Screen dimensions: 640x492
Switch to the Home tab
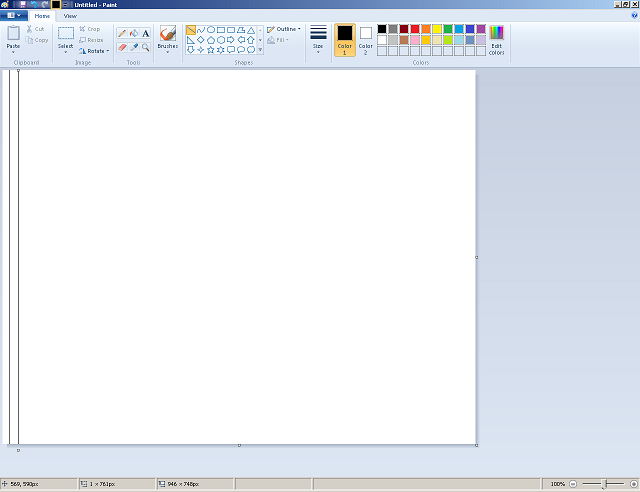(x=42, y=16)
